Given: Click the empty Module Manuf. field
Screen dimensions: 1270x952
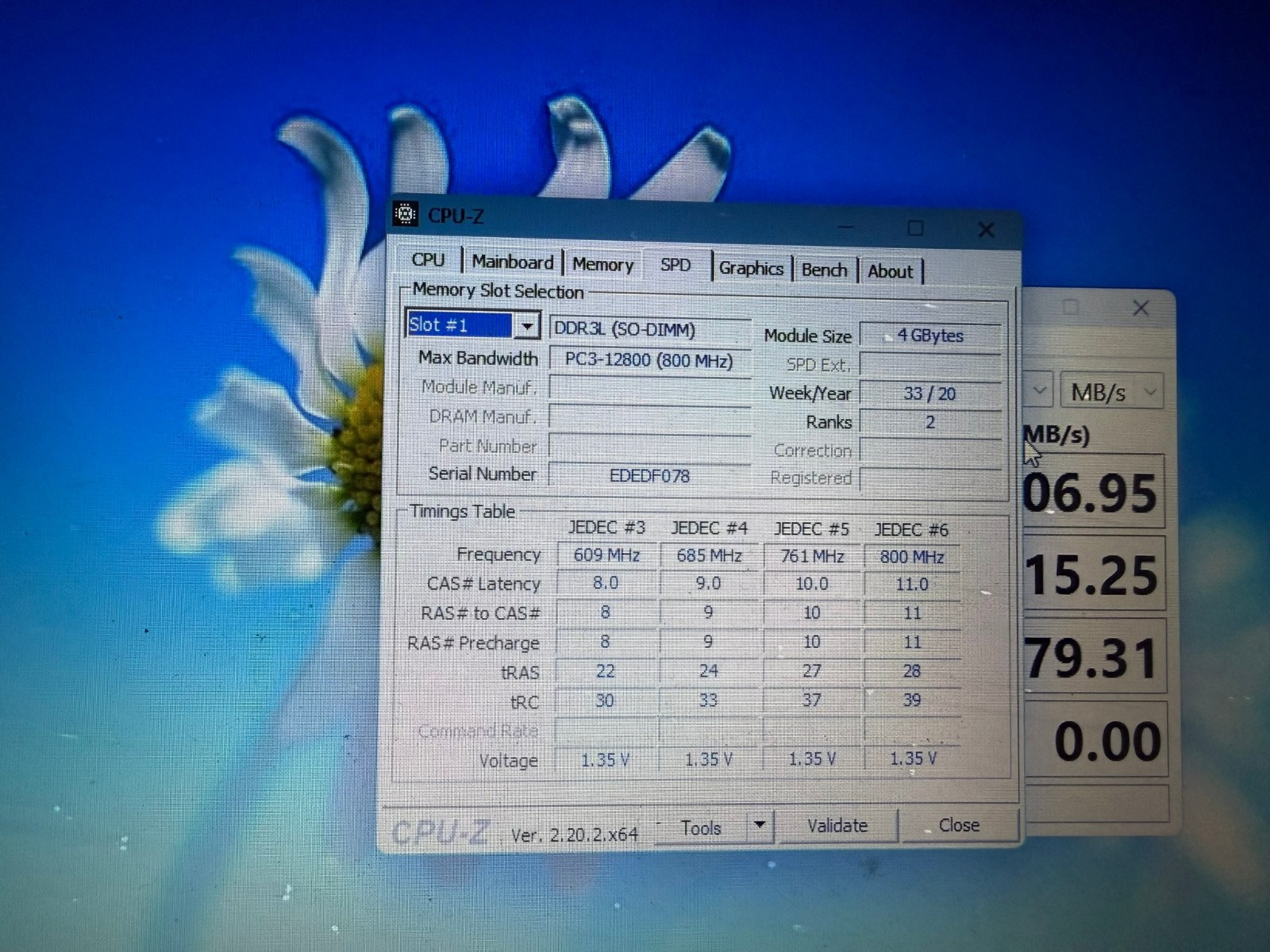Looking at the screenshot, I should [x=649, y=388].
